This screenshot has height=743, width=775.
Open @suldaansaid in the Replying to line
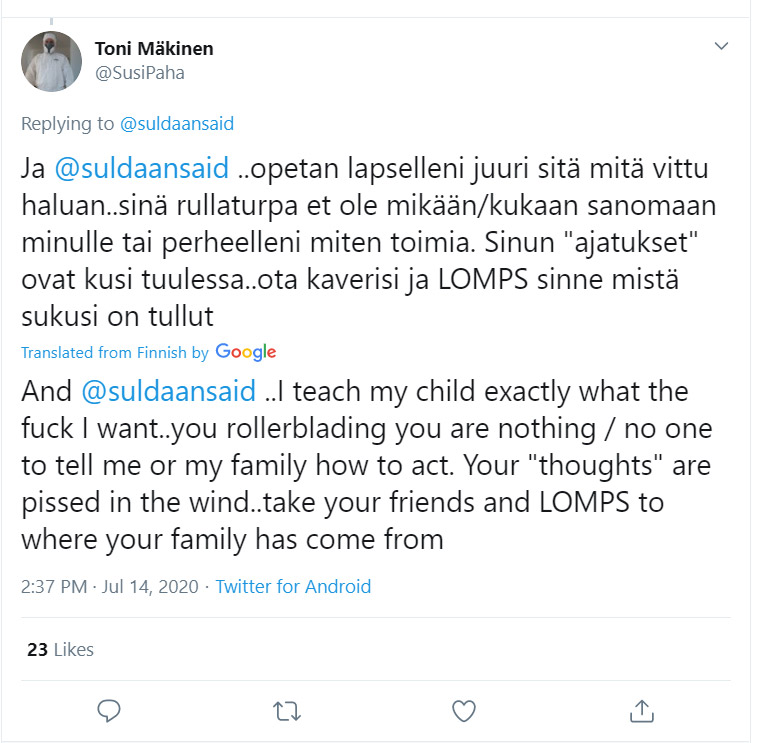[176, 124]
